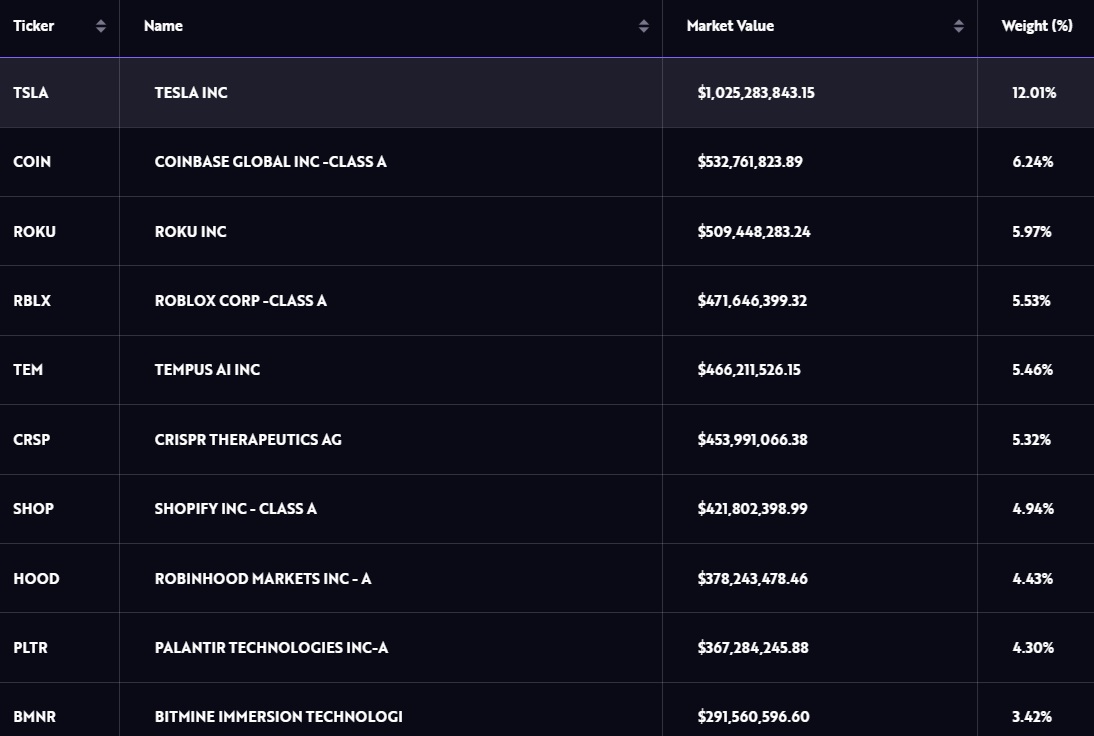
Task: Click Roblox Corp -Class A name
Action: tap(241, 301)
